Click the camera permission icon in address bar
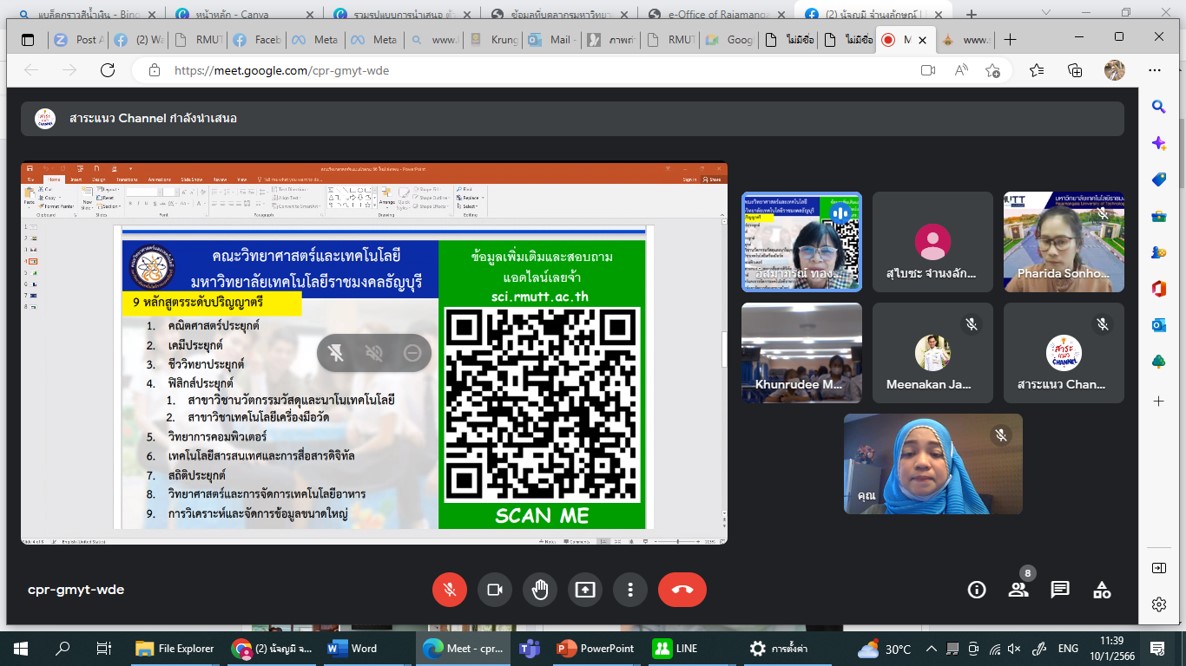The width and height of the screenshot is (1186, 666). (x=927, y=70)
